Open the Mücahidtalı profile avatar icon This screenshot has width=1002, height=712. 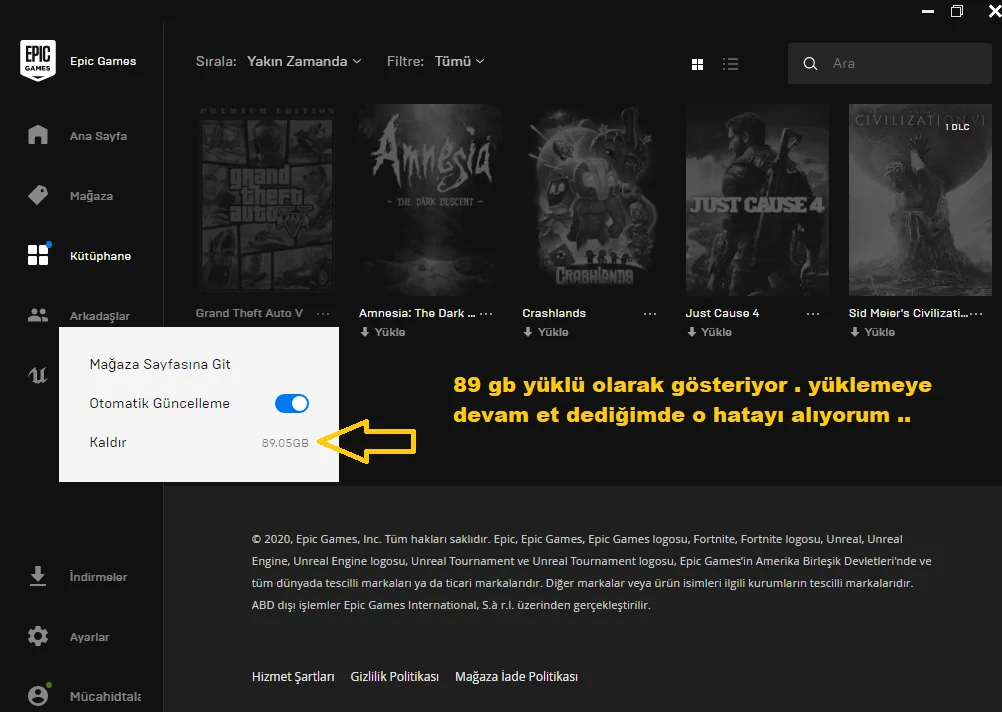pyautogui.click(x=38, y=695)
